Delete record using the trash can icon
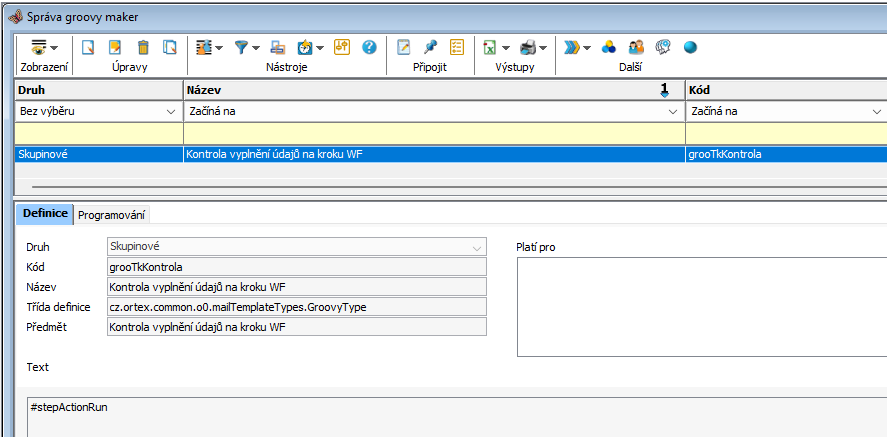 coord(143,47)
